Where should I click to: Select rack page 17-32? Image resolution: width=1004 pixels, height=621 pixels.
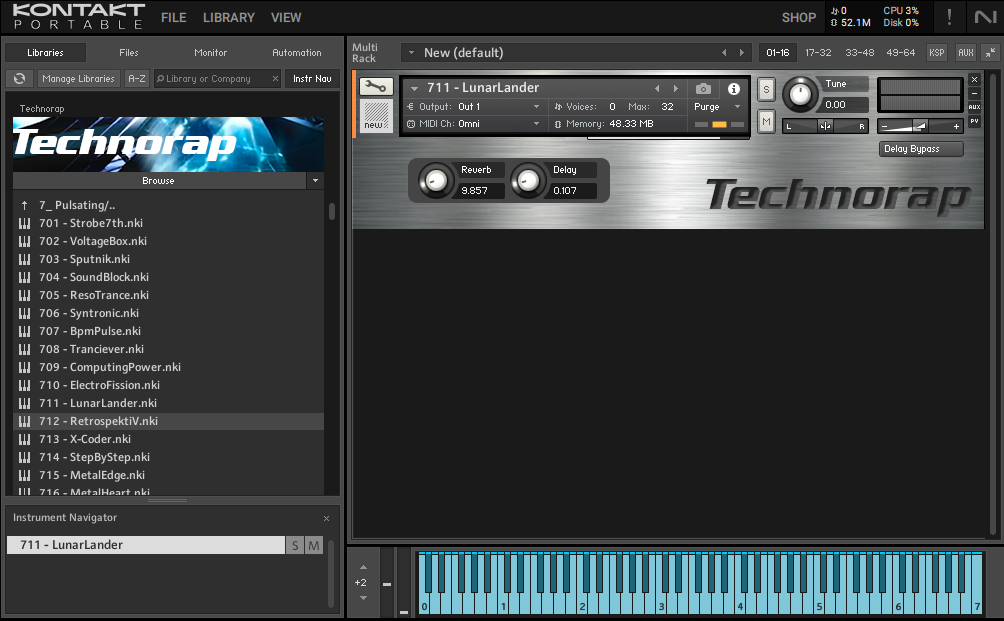(x=818, y=52)
